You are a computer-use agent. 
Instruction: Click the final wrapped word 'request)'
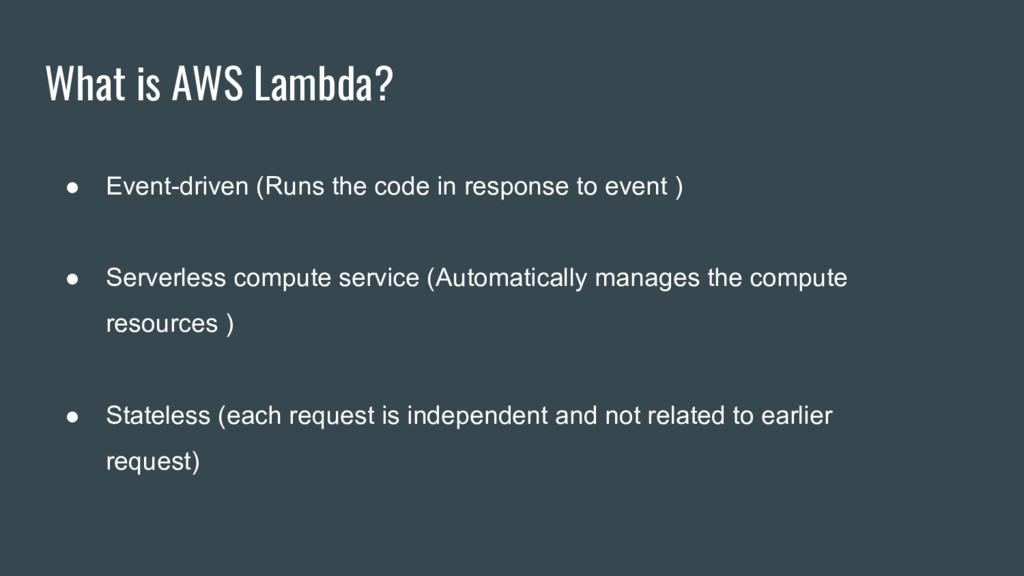(153, 462)
